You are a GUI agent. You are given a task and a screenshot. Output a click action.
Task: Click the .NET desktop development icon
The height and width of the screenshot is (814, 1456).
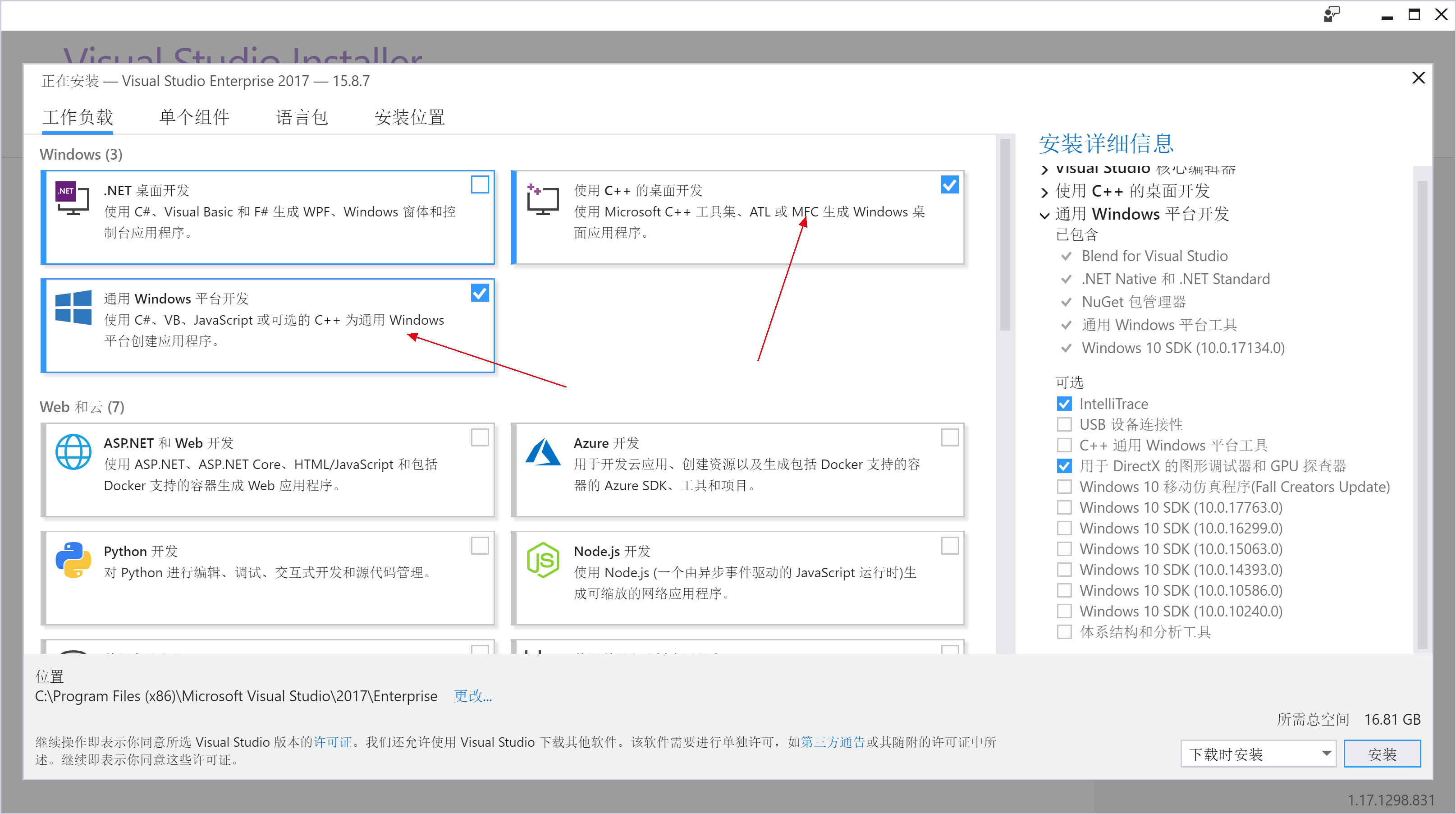pyautogui.click(x=72, y=198)
